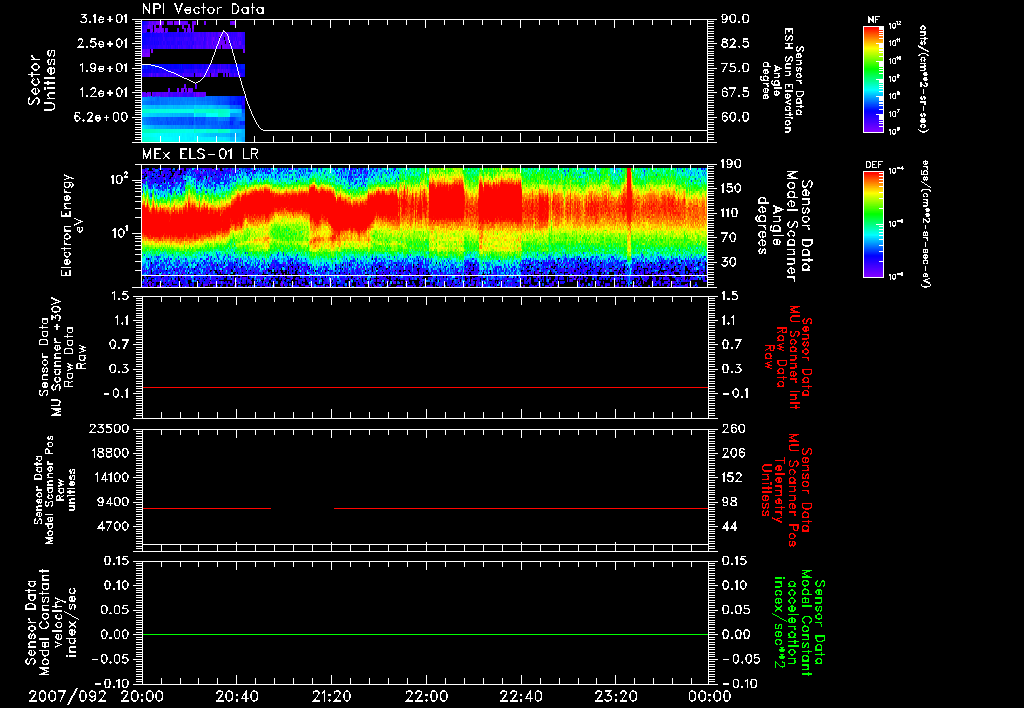Click the '3.1e+01' sector tick label
Image resolution: width=1024 pixels, height=708 pixels.
(x=103, y=19)
